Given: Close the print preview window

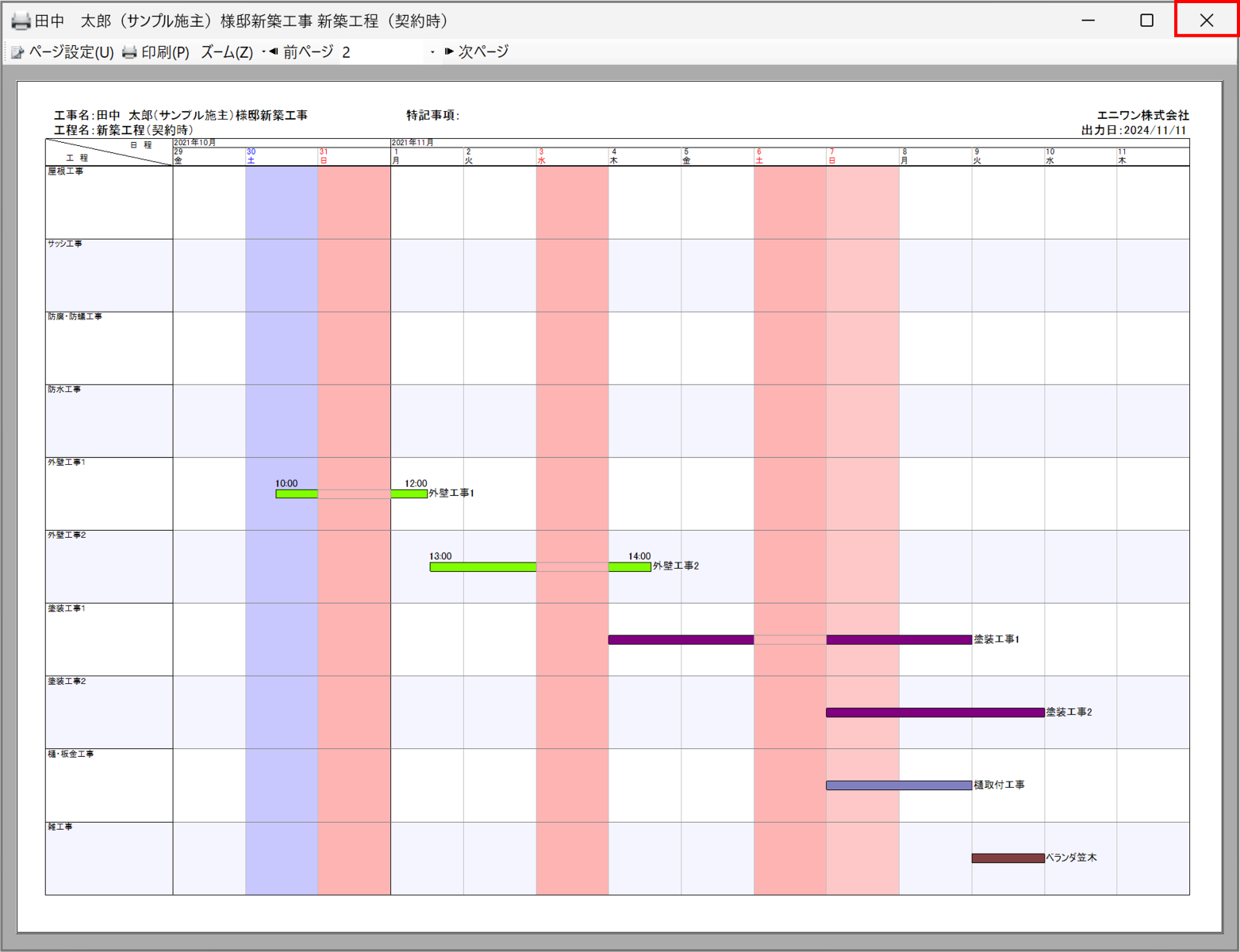Looking at the screenshot, I should pos(1206,21).
